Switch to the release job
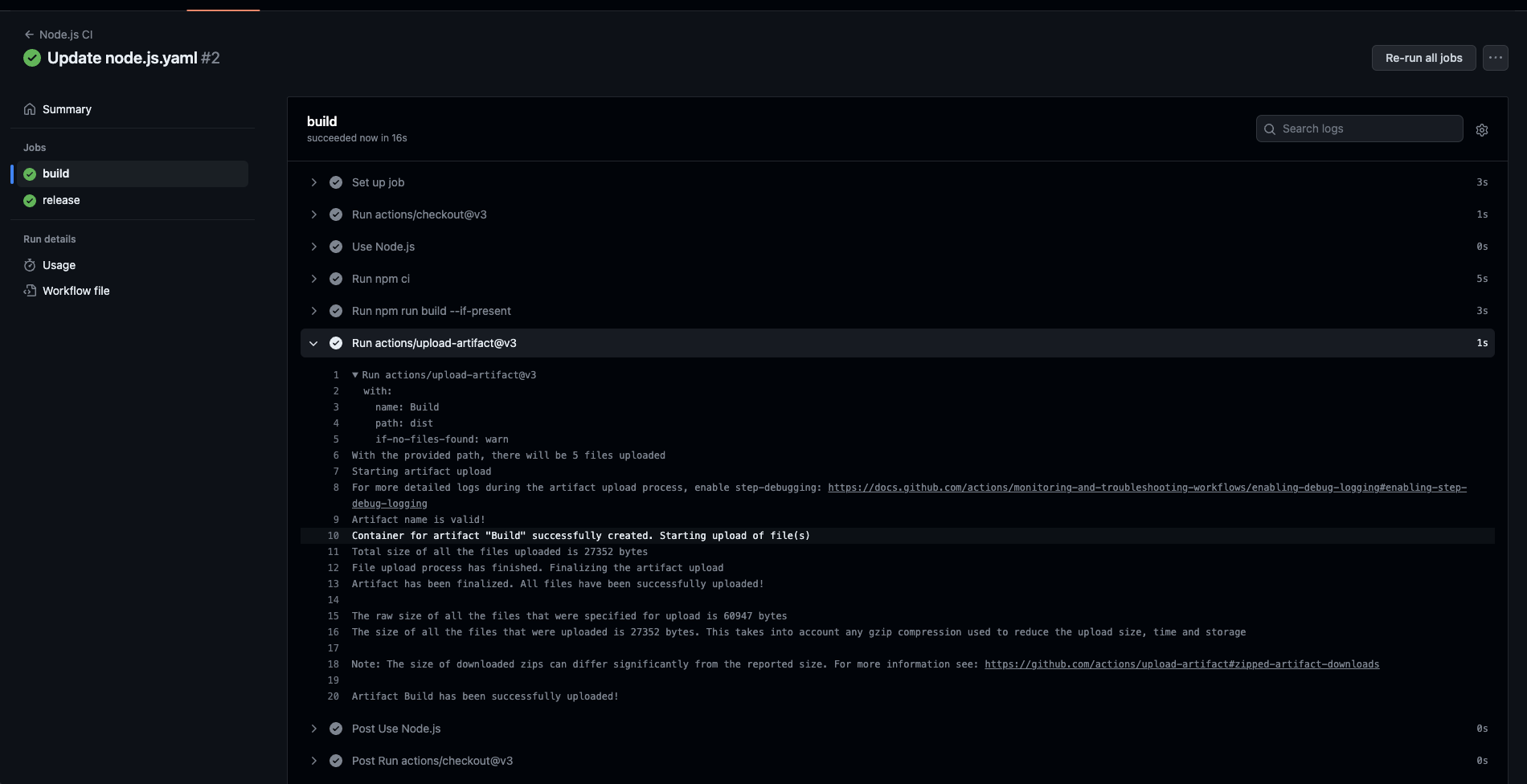This screenshot has width=1527, height=784. point(62,200)
